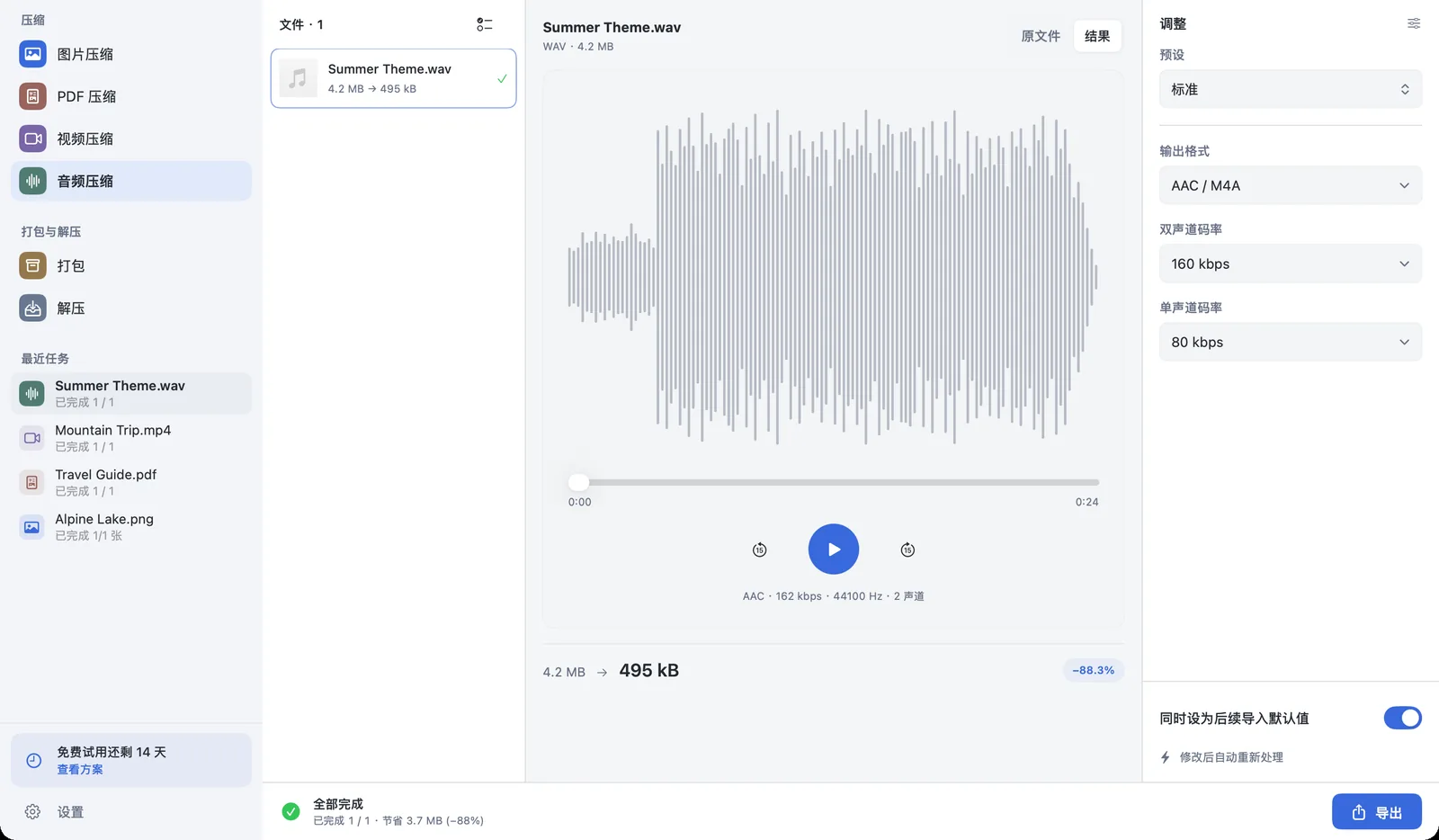Open PDF 压缩 in sidebar
This screenshot has height=840, width=1439.
click(x=131, y=96)
